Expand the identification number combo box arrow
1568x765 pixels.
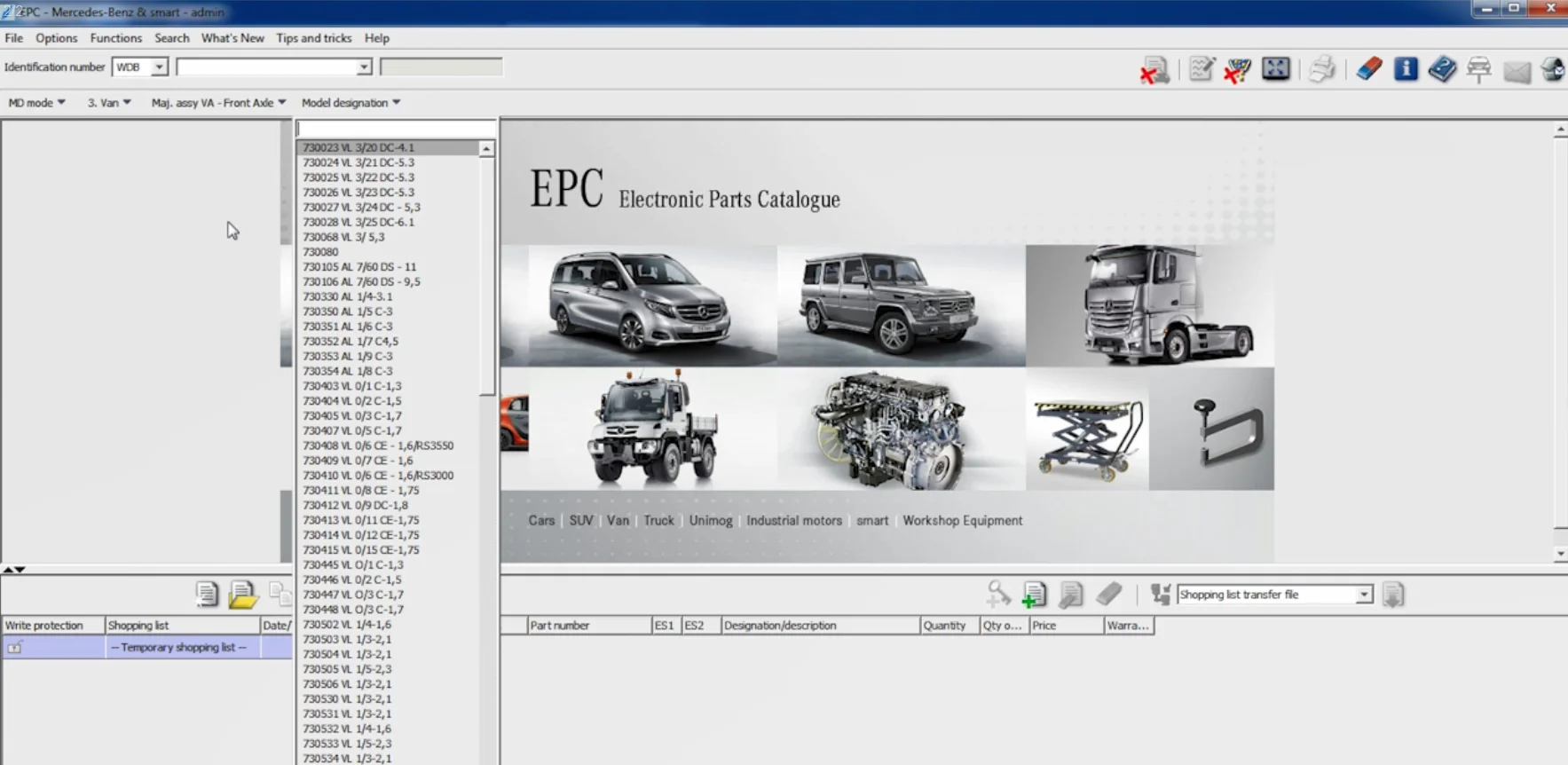pyautogui.click(x=364, y=67)
